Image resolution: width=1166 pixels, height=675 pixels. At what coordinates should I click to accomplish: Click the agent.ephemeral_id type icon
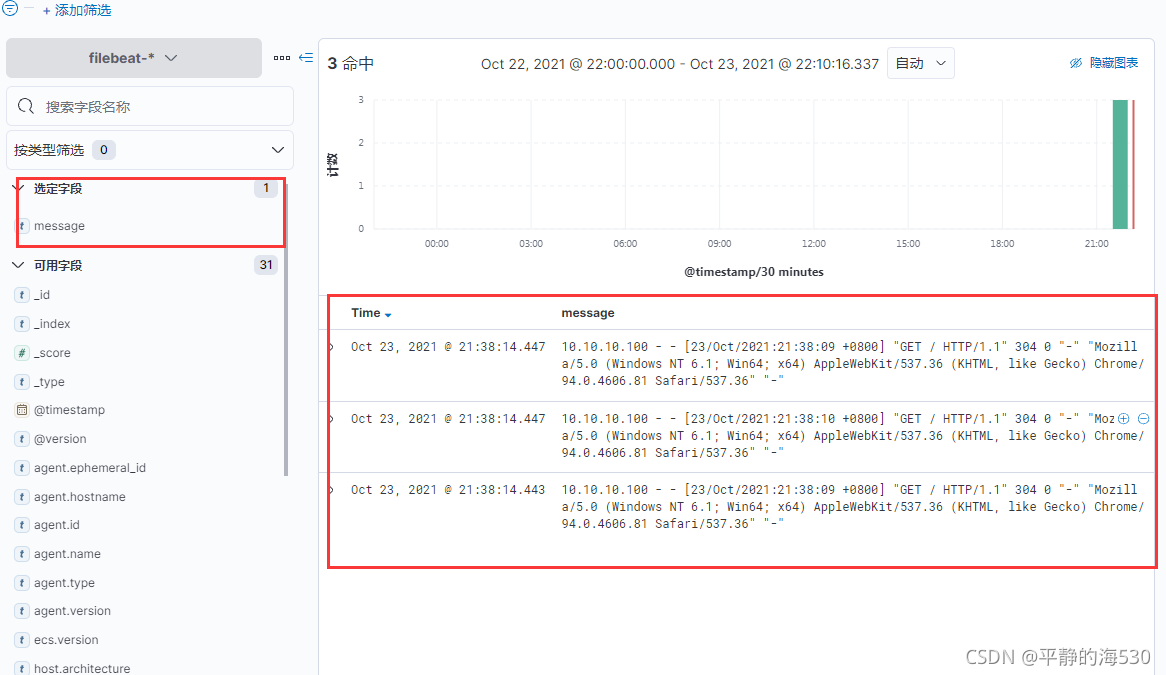pos(22,468)
